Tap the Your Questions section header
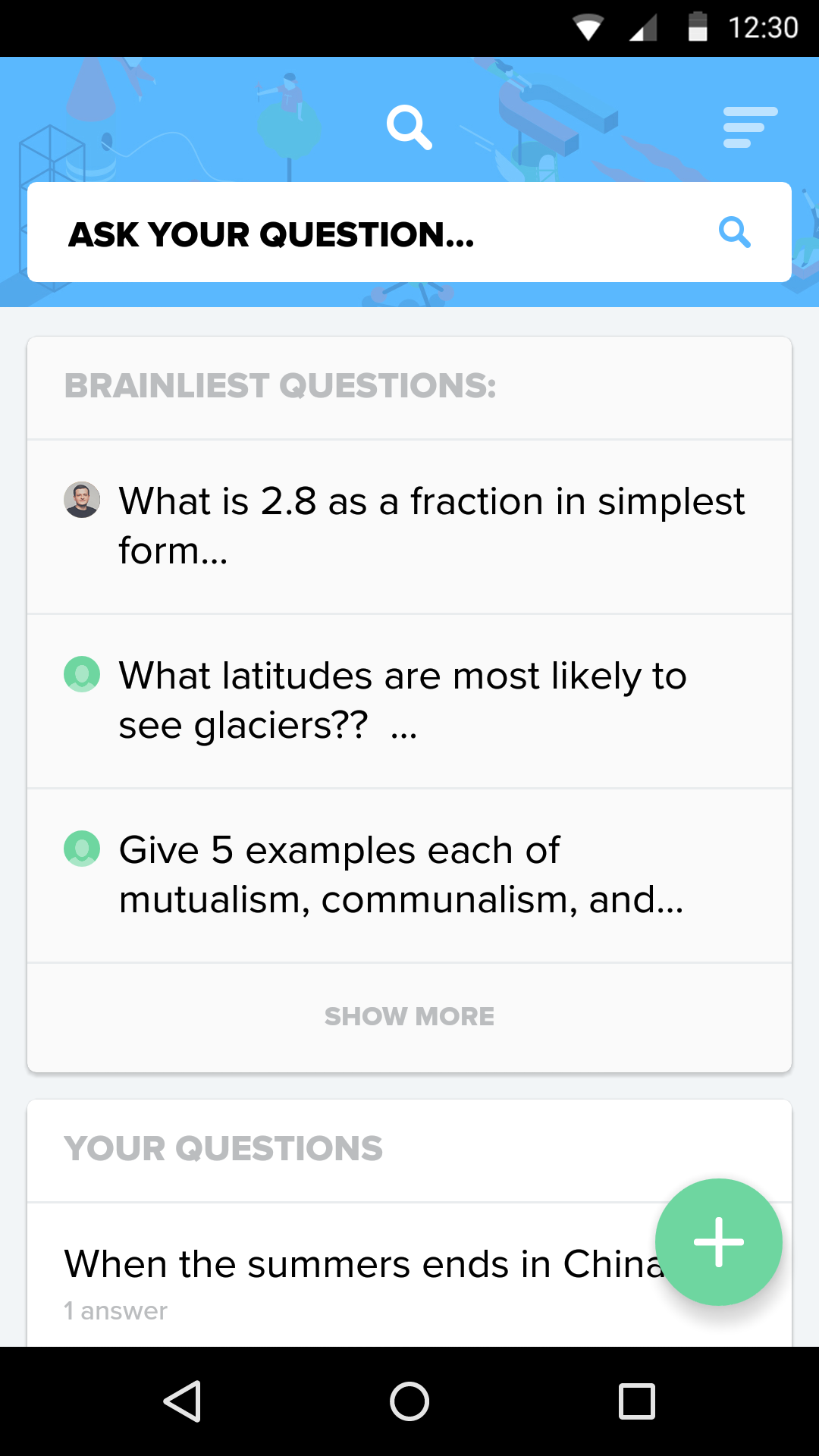 224,1149
